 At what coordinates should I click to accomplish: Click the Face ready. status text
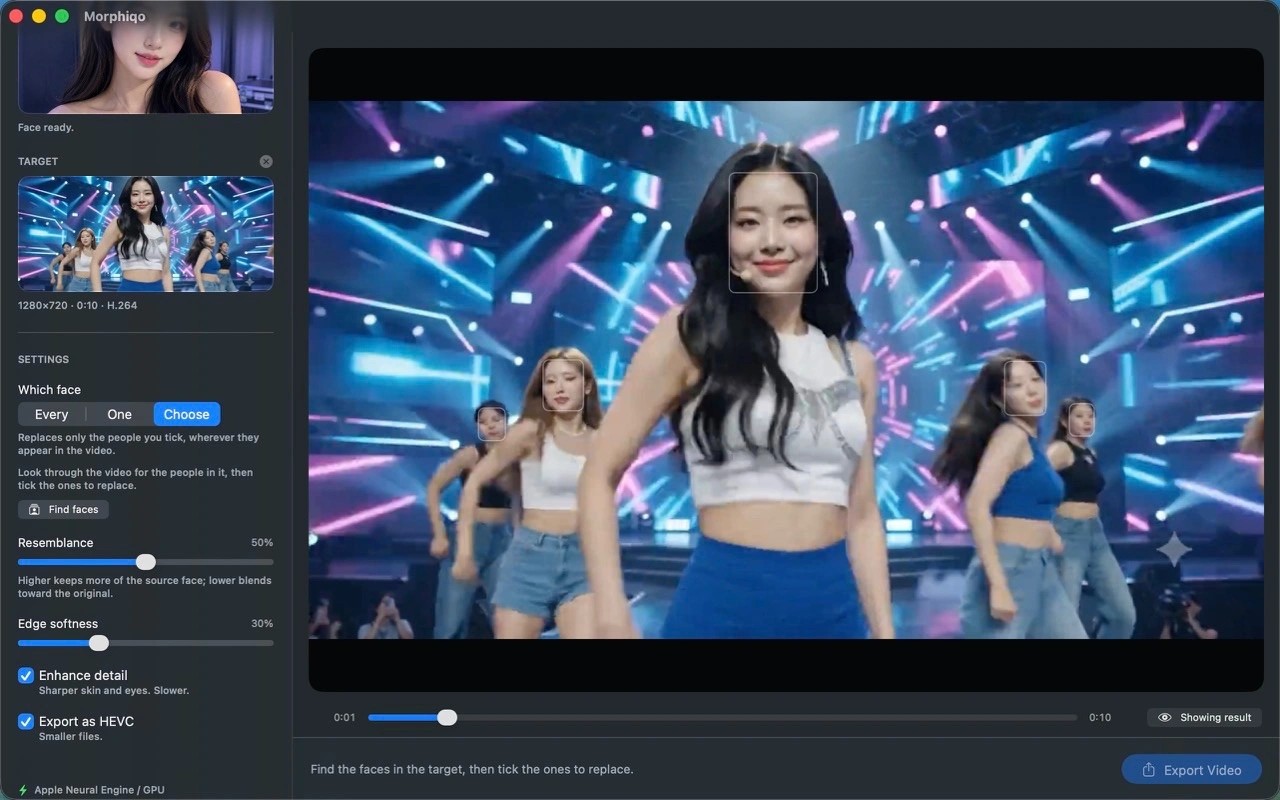[46, 127]
